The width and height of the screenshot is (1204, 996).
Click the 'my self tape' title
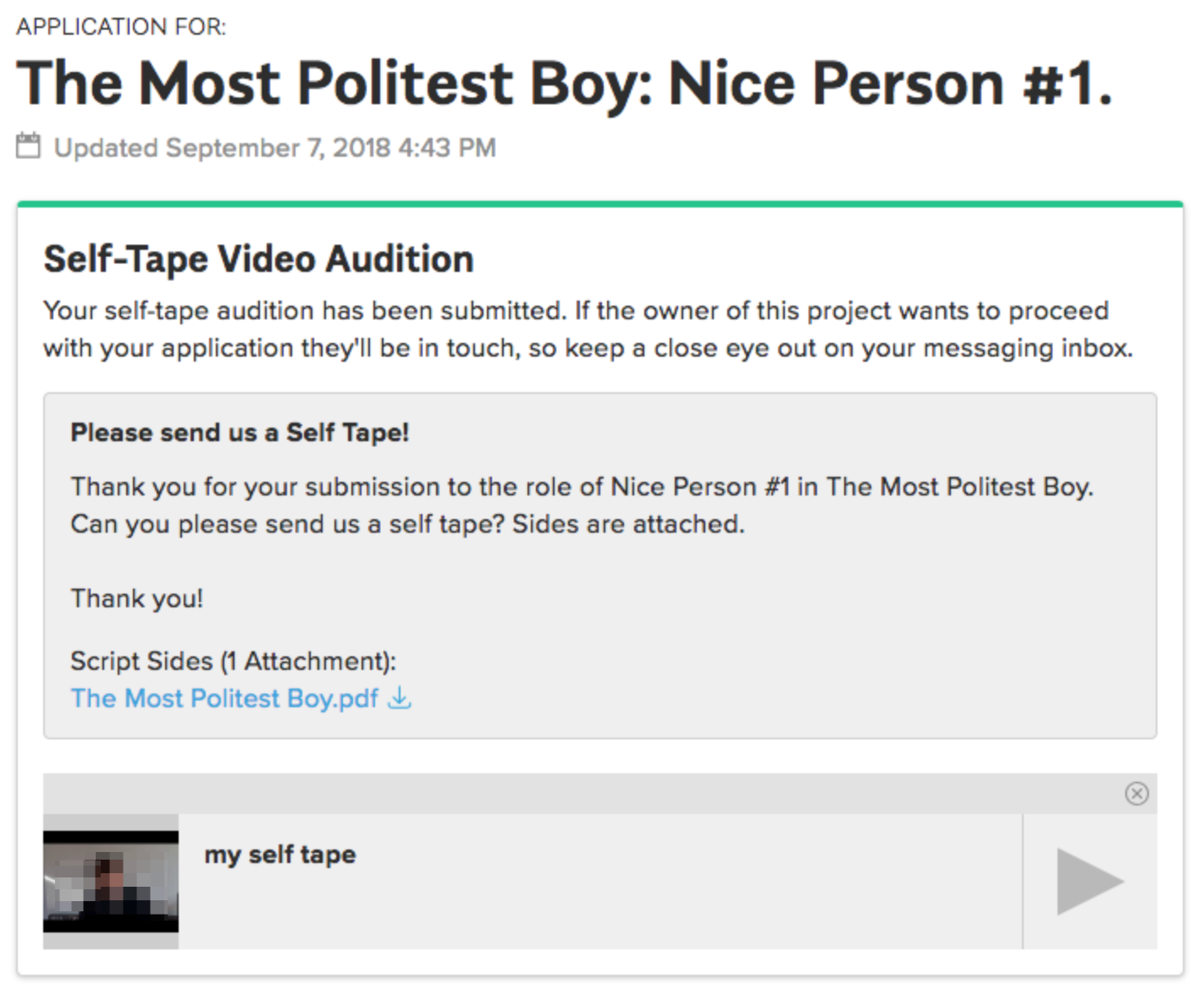tap(280, 855)
